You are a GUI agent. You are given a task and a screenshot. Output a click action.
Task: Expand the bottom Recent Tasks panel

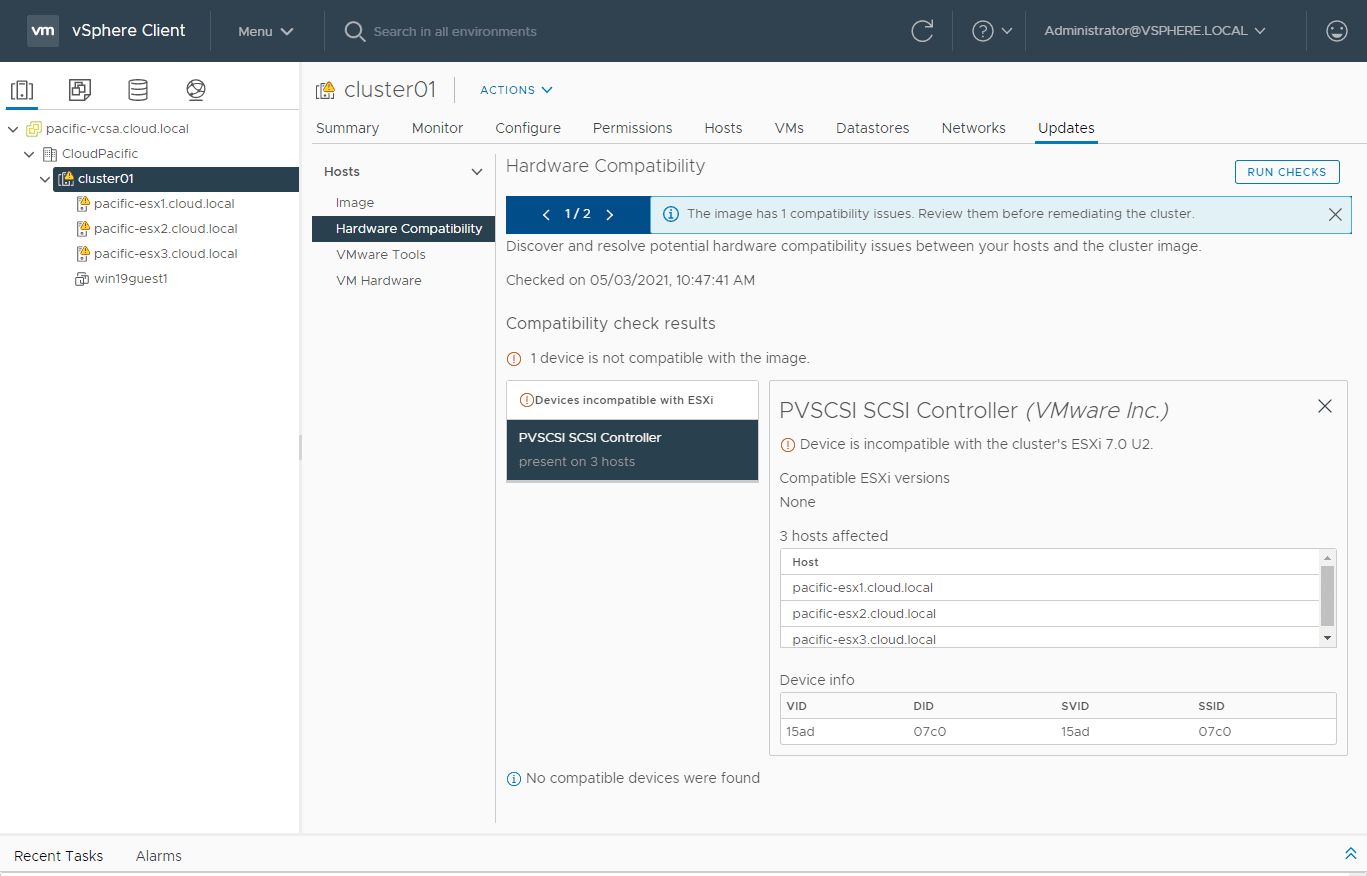pyautogui.click(x=1350, y=854)
